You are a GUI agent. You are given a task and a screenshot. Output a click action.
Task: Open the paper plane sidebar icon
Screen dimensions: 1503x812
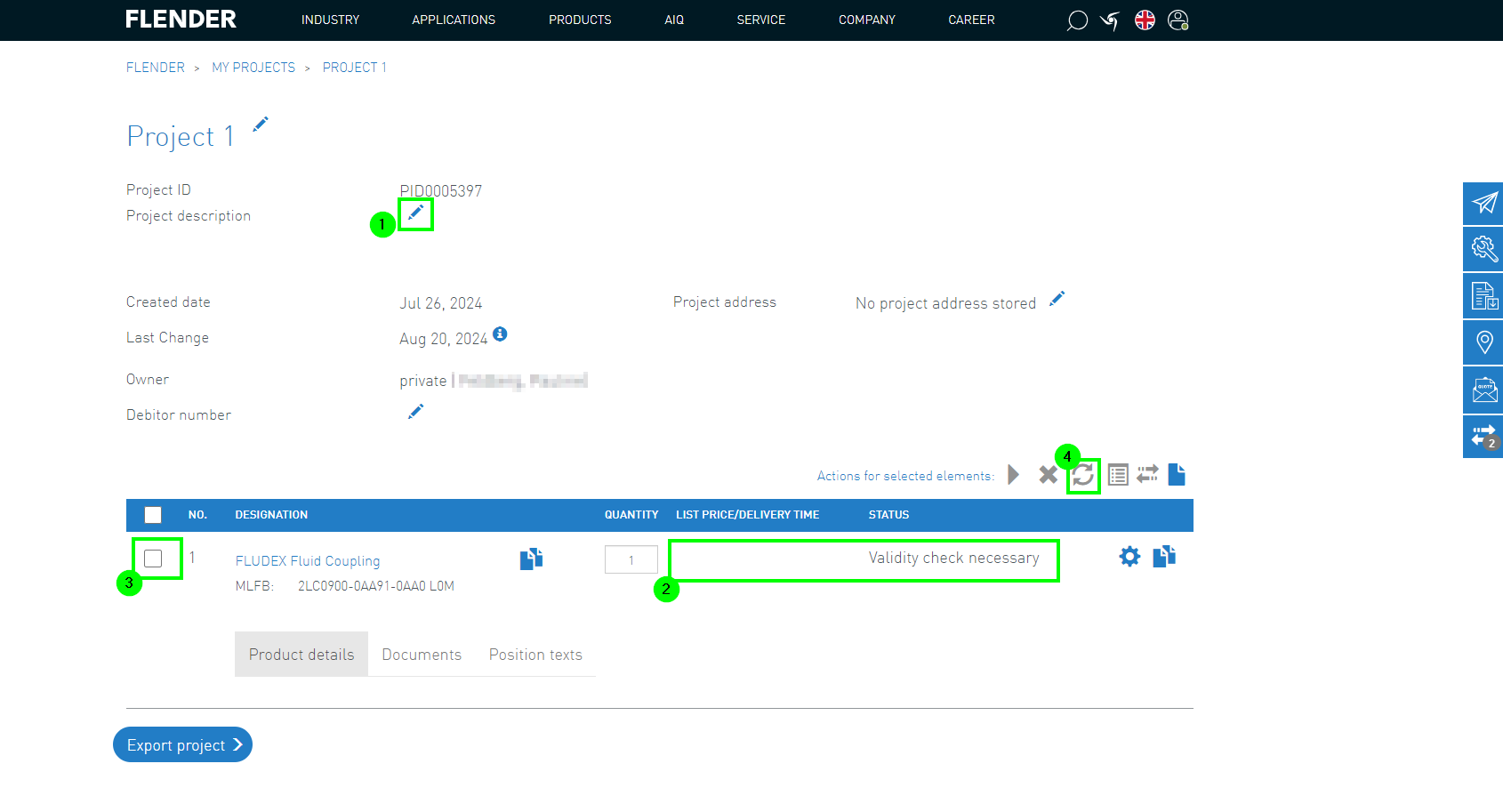click(x=1483, y=204)
